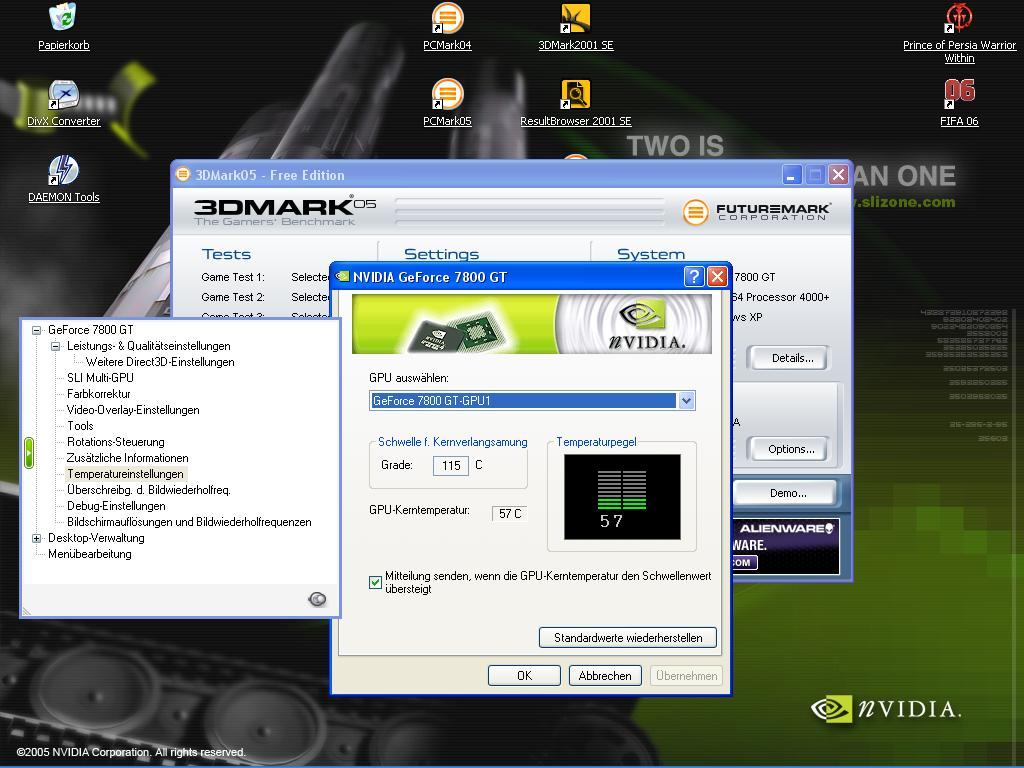Click Standardwerte wiederherstellen button

tap(628, 637)
